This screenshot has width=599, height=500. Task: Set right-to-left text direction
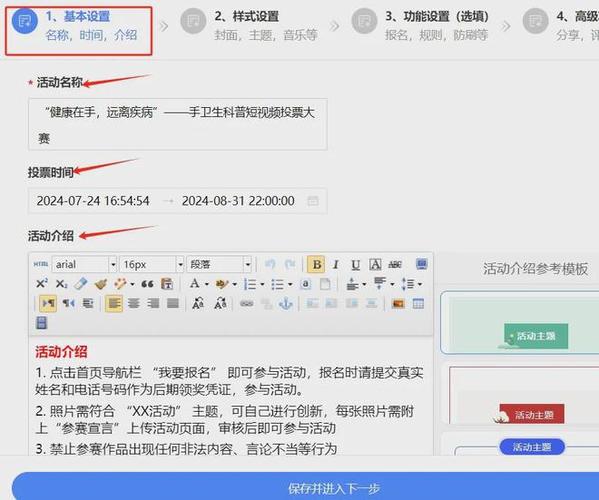(x=68, y=304)
